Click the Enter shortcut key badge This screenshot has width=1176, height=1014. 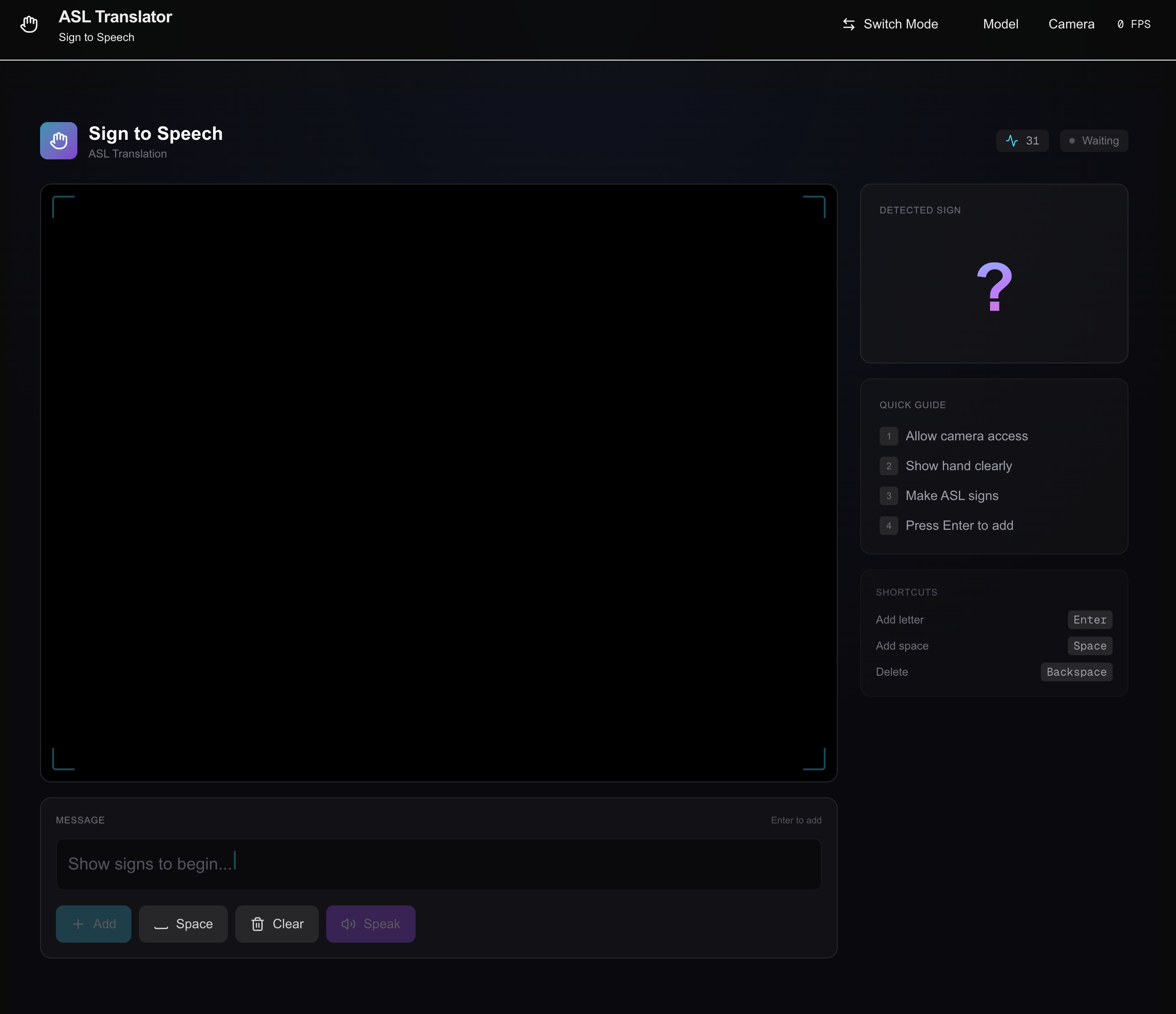click(x=1089, y=620)
